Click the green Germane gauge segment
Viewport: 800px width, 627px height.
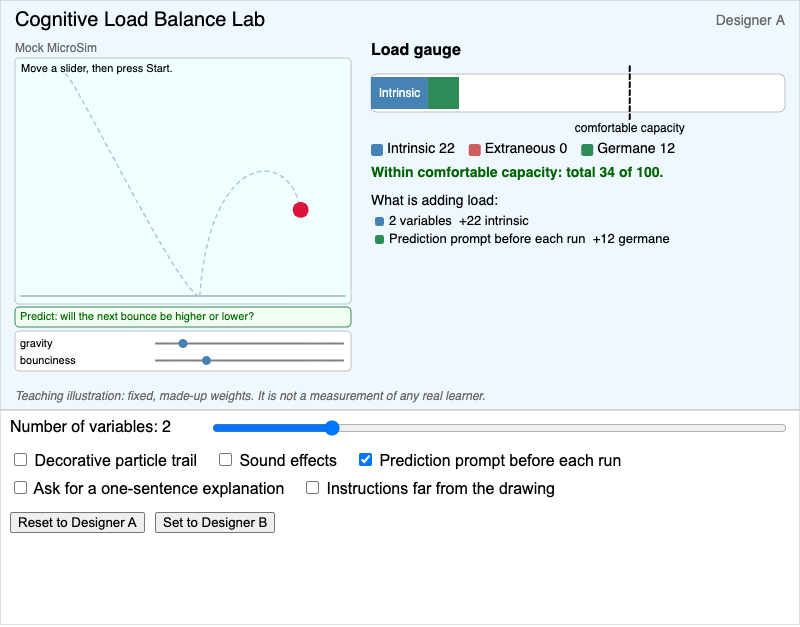pyautogui.click(x=443, y=93)
